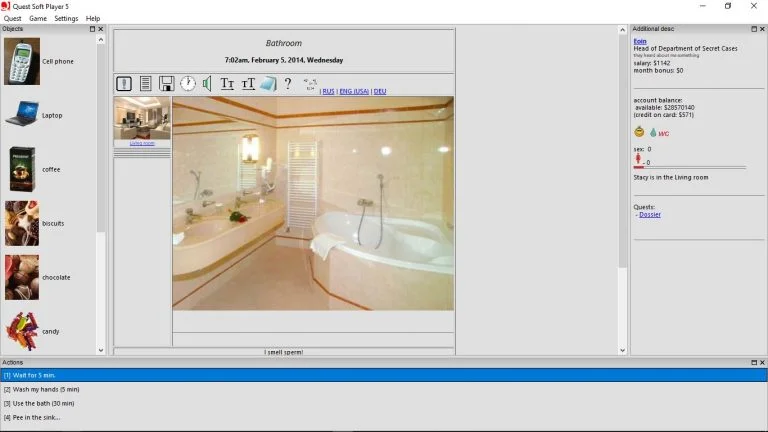Click the Stacy is in the Living room text
Viewport: 768px width, 432px height.
tap(671, 177)
